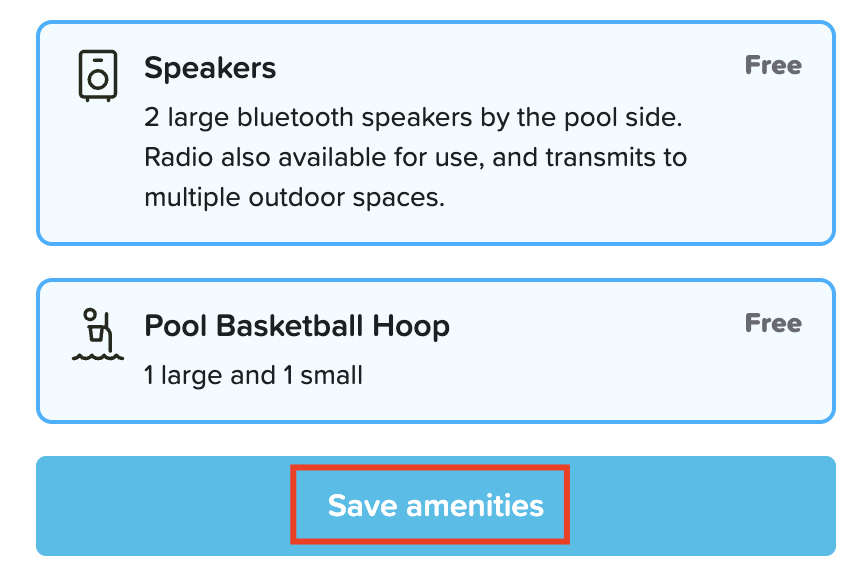Screen dimensions: 858x572
Task: Select the Pool Basketball Hoop heading
Action: (x=297, y=326)
